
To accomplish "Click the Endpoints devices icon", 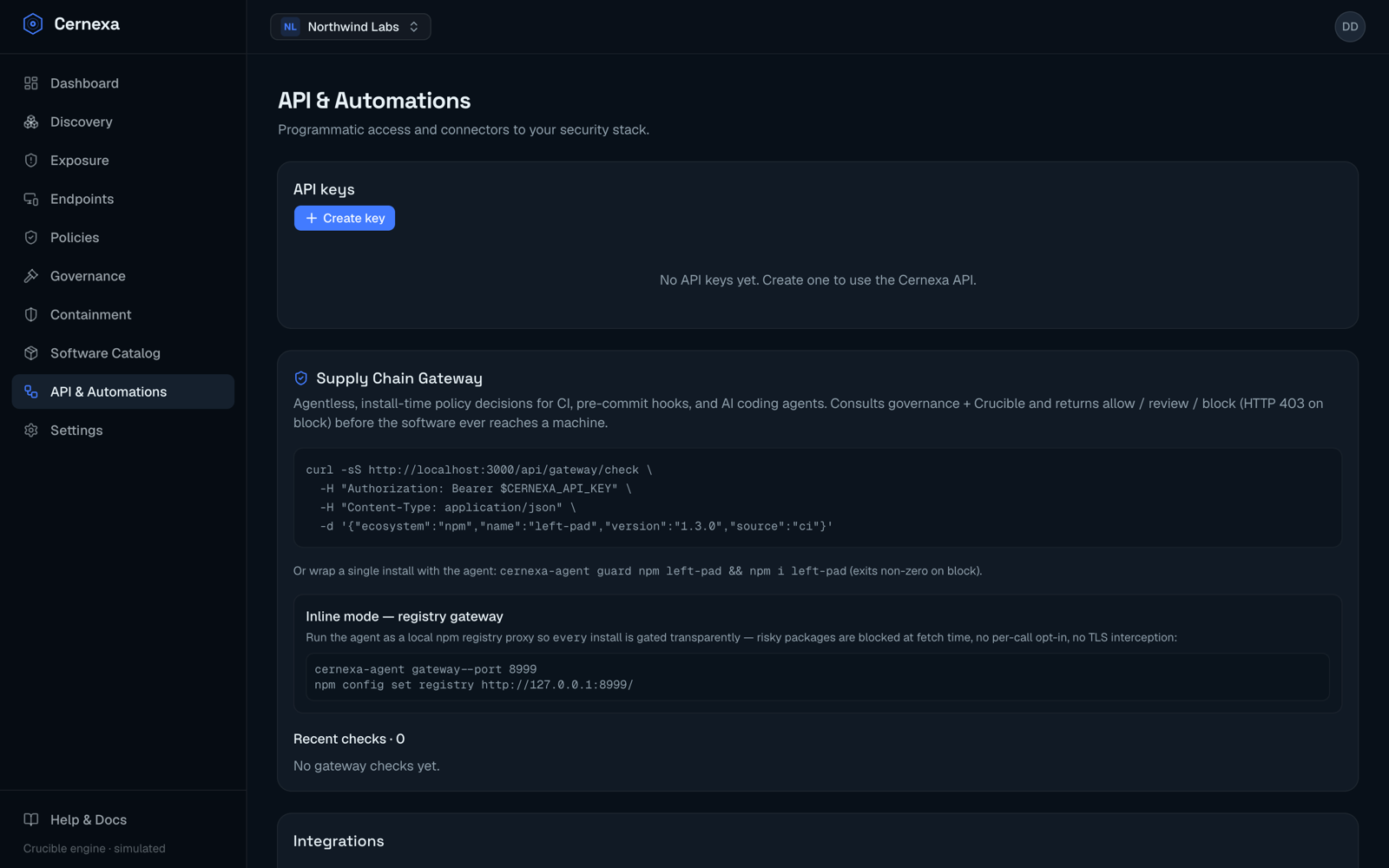I will tap(31, 199).
